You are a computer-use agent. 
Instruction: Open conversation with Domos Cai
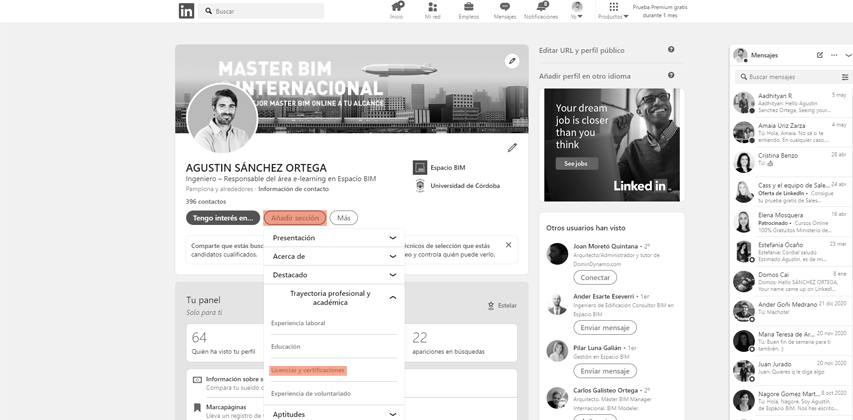[x=790, y=281]
